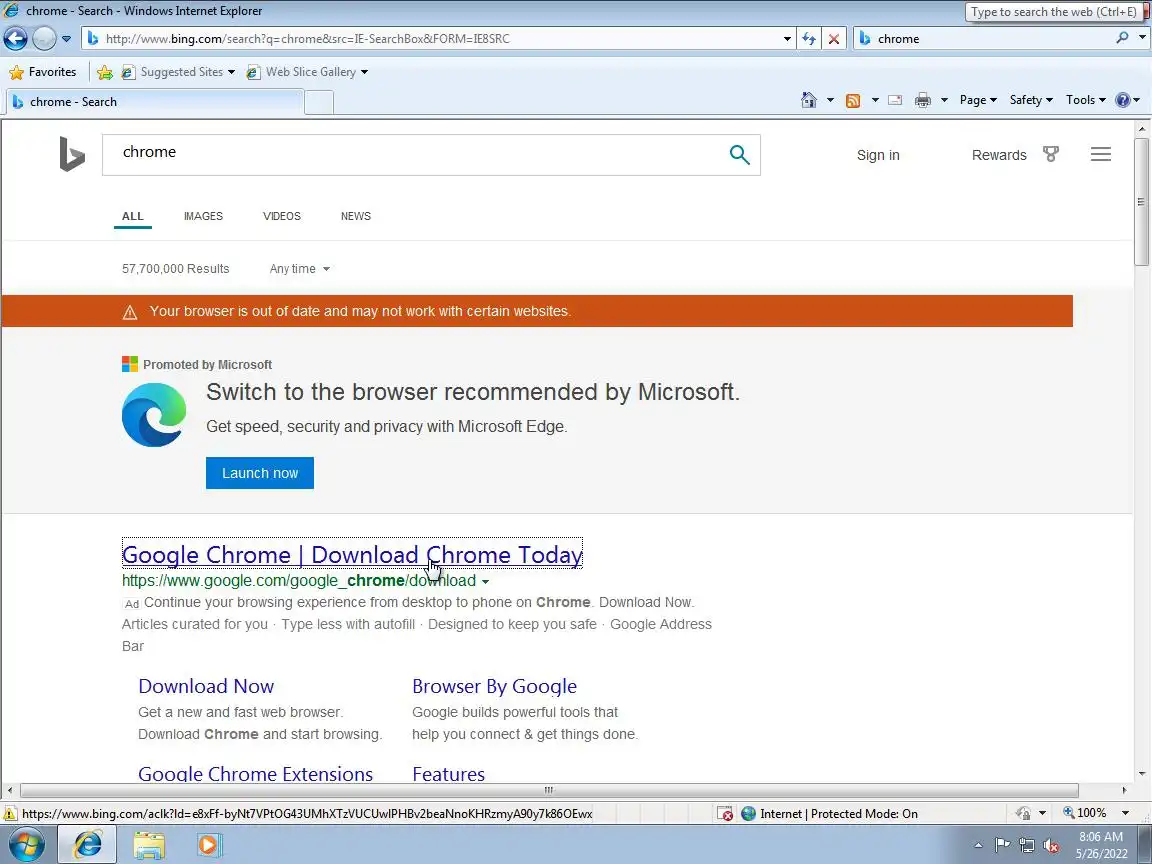Open the Google Chrome Extensions sublink

click(256, 774)
